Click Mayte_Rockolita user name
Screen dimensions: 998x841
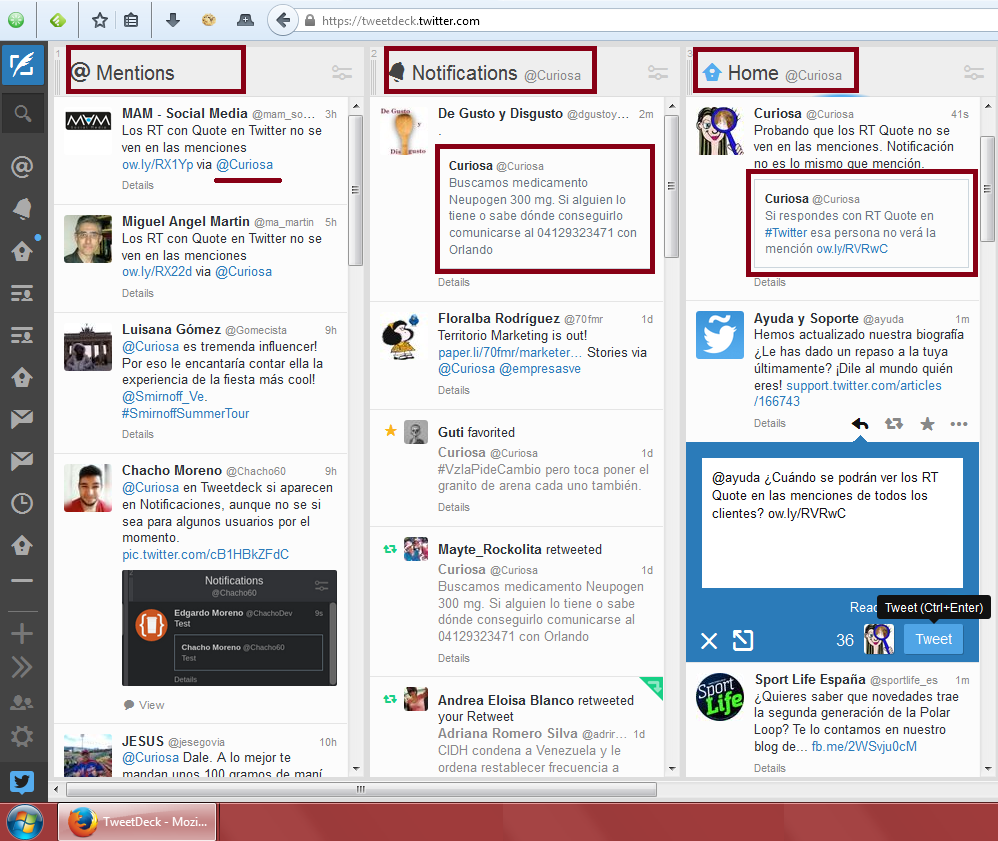pos(489,549)
